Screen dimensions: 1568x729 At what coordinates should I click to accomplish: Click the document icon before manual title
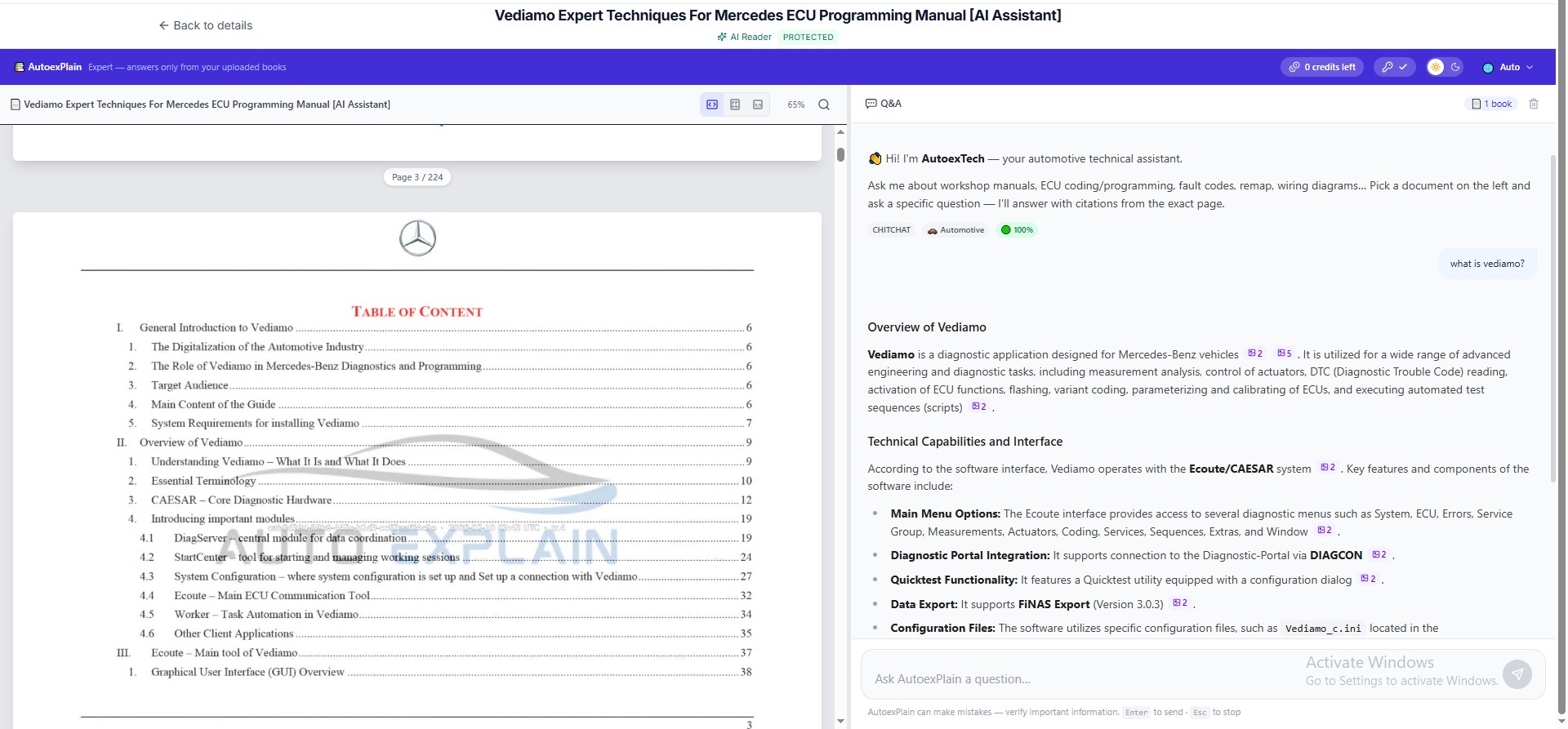click(15, 104)
